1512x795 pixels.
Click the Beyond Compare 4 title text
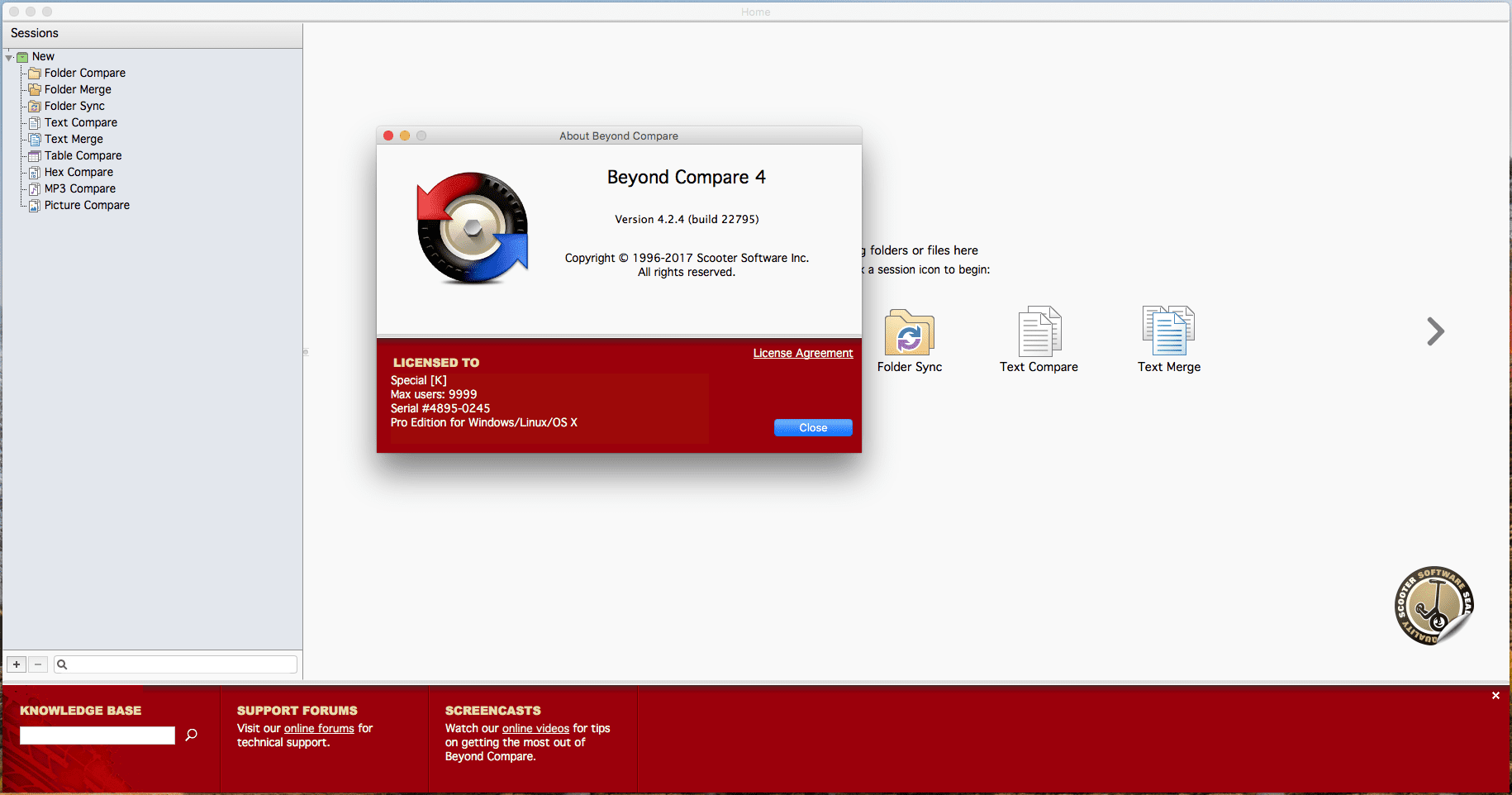(687, 178)
